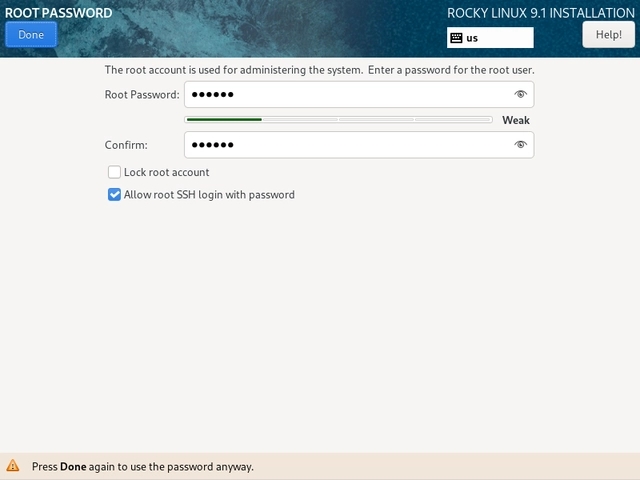
Task: Reveal Root Password using eye icon
Action: [520, 94]
